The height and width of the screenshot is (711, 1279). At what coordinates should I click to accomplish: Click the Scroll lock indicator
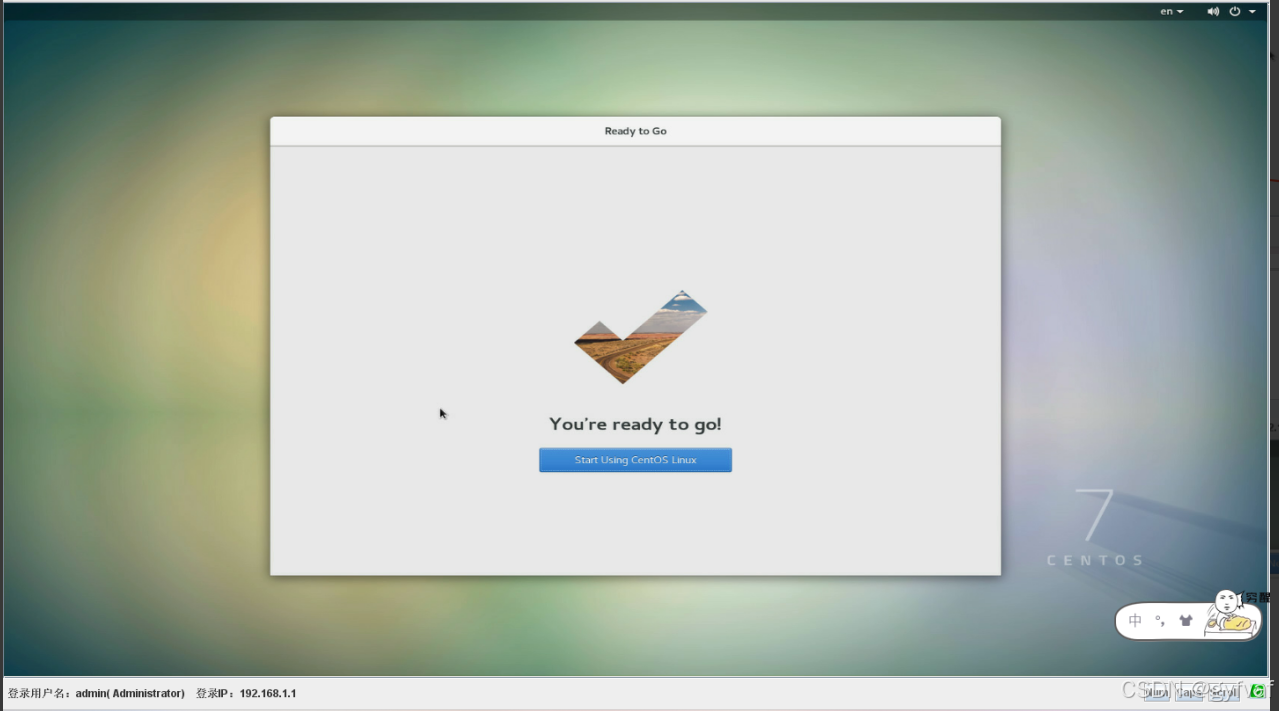1222,692
